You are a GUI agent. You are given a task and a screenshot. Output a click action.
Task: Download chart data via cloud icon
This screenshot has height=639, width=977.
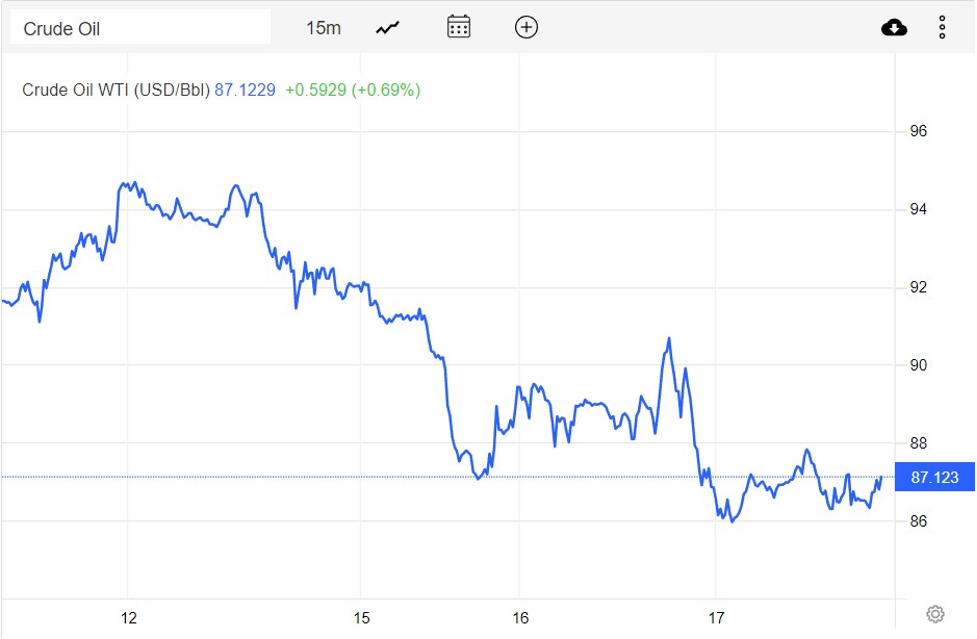click(x=894, y=28)
